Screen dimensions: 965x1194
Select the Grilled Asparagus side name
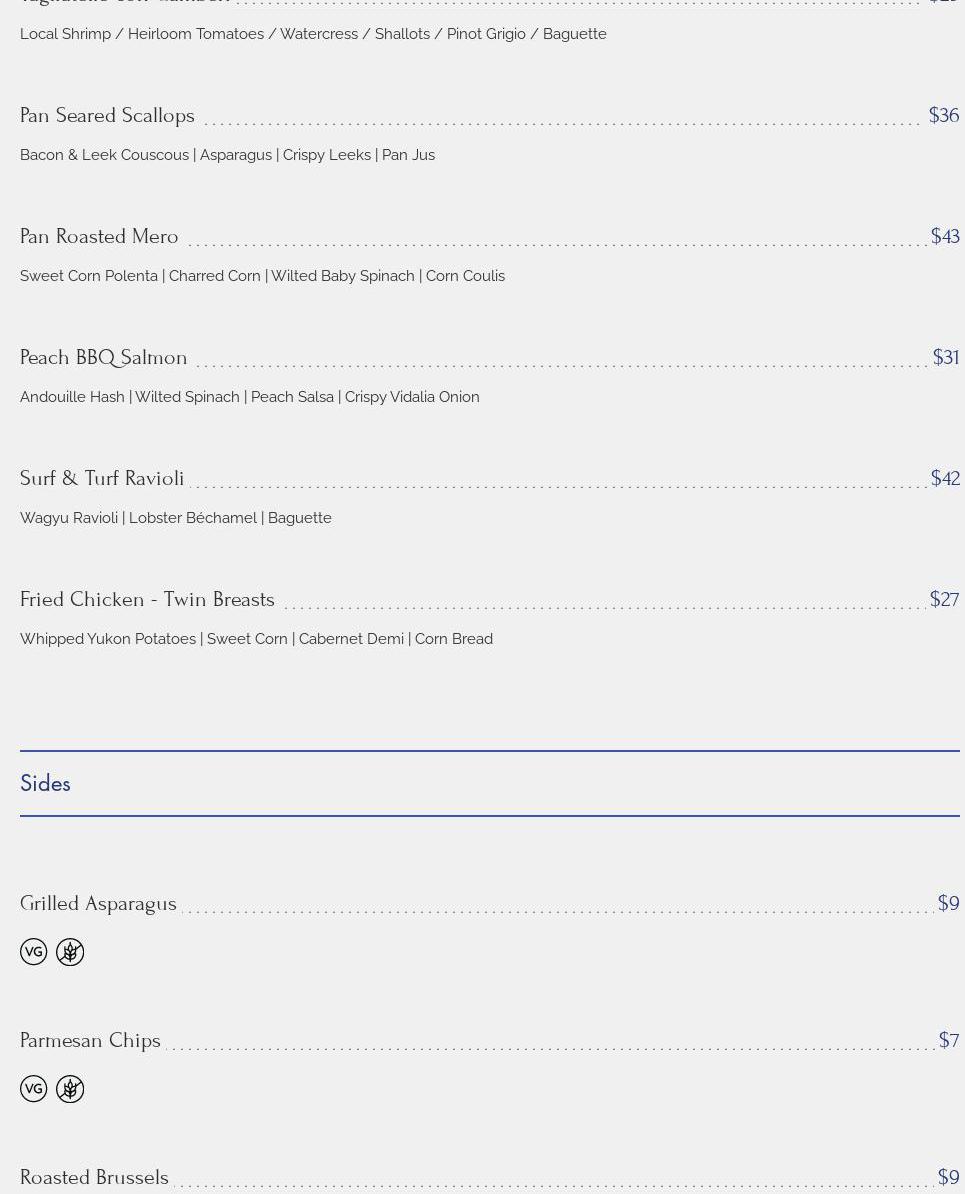tap(98, 904)
